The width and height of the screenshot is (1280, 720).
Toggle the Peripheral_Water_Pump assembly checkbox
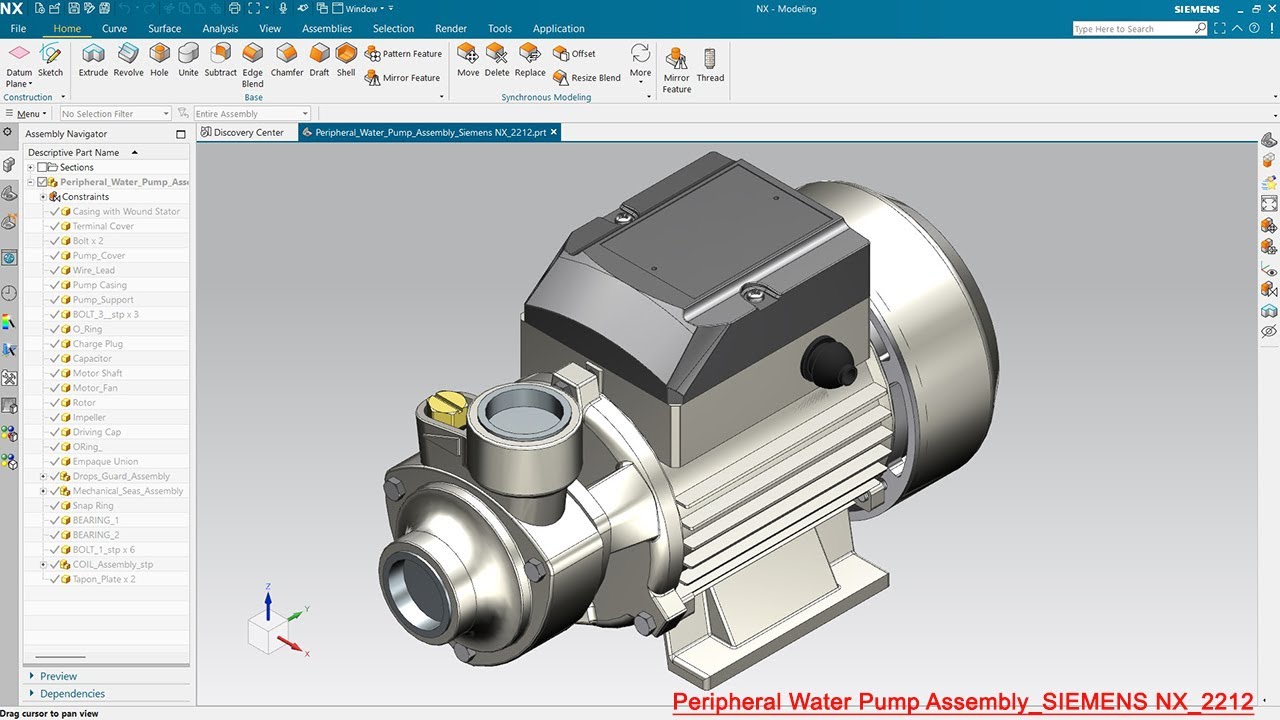[42, 182]
